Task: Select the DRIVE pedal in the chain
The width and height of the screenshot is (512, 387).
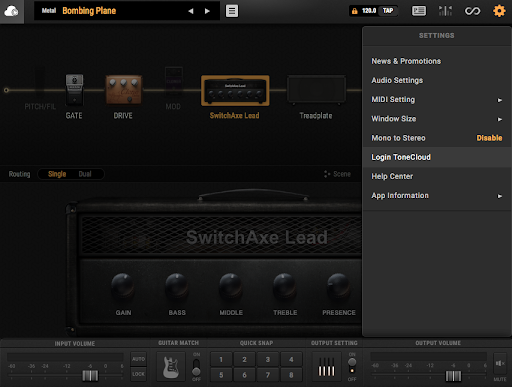Action: [x=124, y=90]
